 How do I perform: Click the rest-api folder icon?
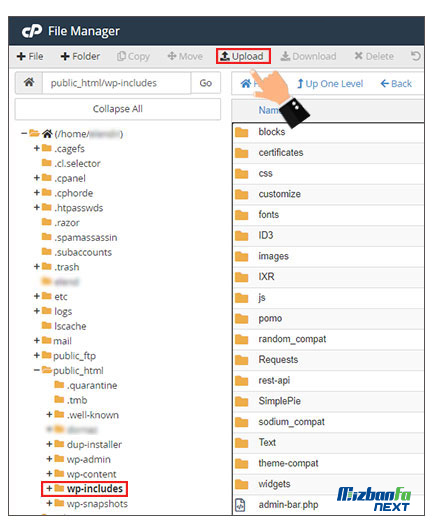[x=241, y=381]
